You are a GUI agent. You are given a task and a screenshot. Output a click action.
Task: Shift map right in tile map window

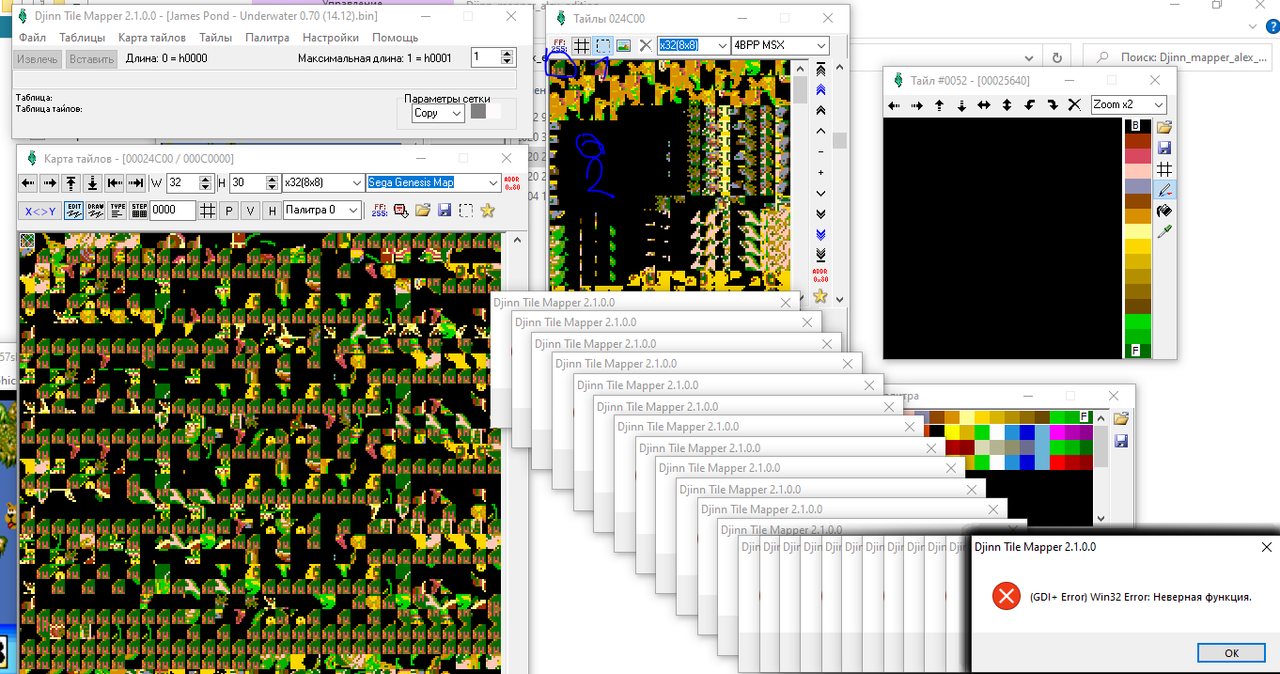pos(50,183)
